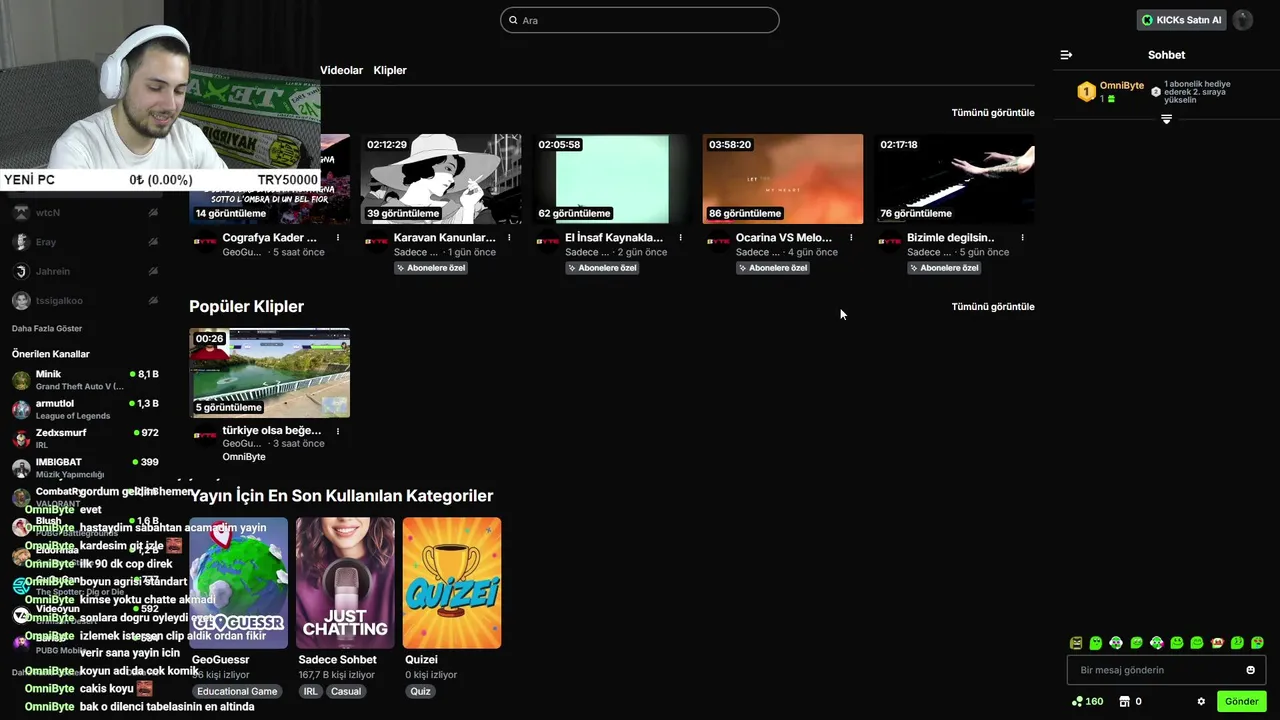Open options menu for Cografya Kader video
The width and height of the screenshot is (1280, 720).
(x=338, y=238)
